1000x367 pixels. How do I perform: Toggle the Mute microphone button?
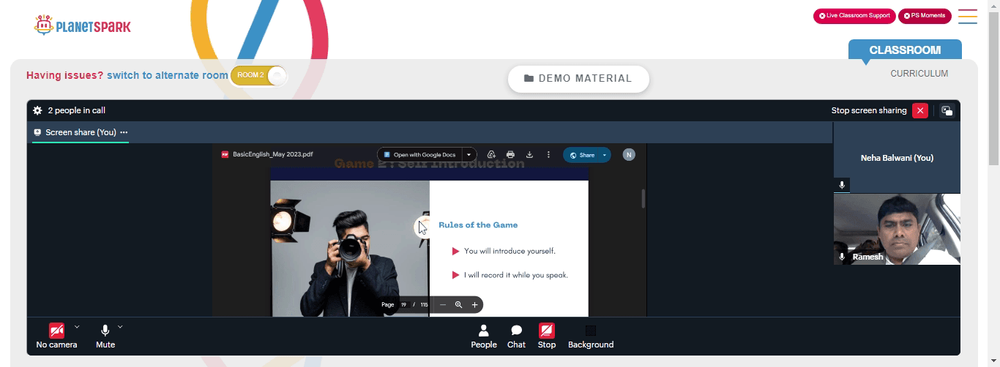[105, 336]
